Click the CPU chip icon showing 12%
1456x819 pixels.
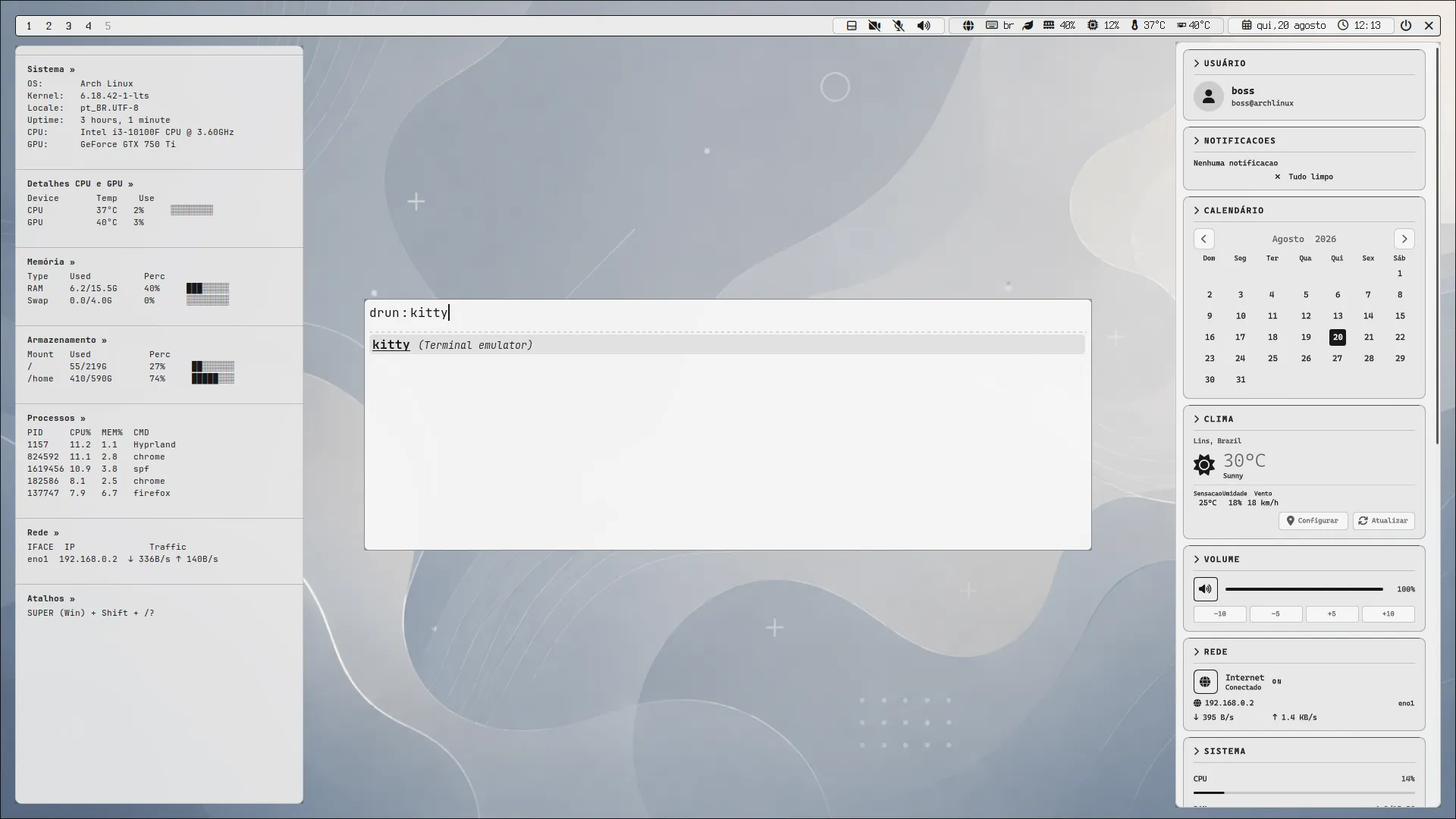point(1092,25)
